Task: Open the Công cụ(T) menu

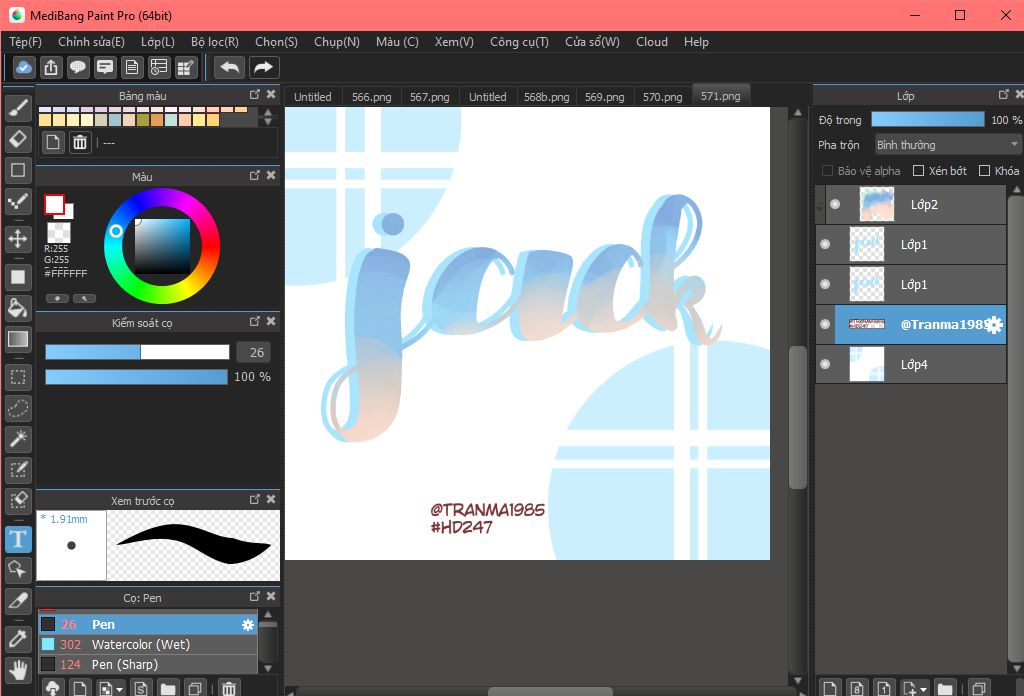Action: click(x=519, y=42)
